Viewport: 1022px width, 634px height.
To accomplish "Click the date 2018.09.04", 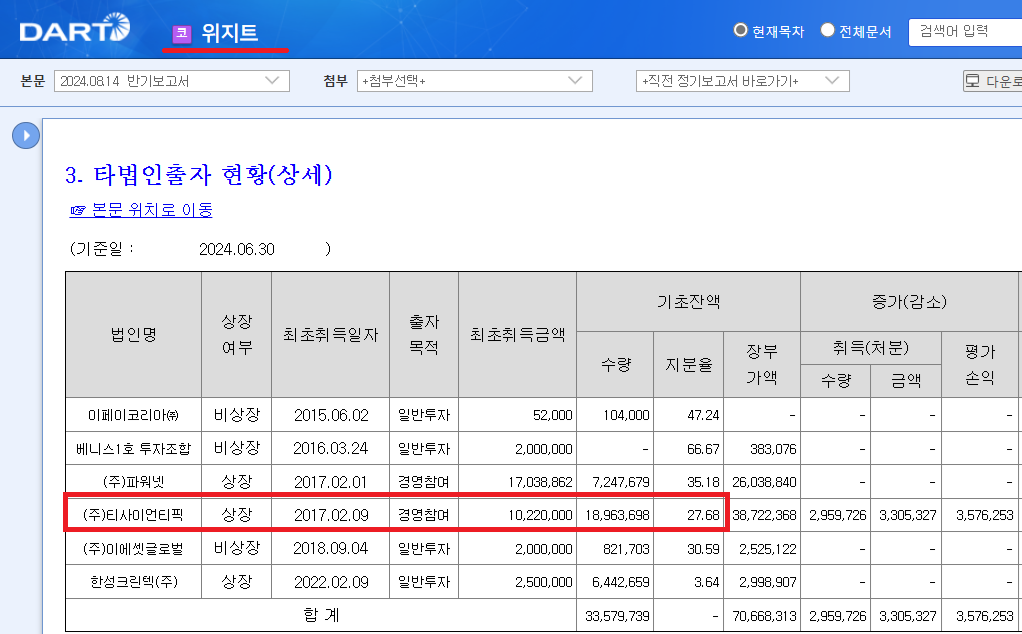I will (330, 549).
